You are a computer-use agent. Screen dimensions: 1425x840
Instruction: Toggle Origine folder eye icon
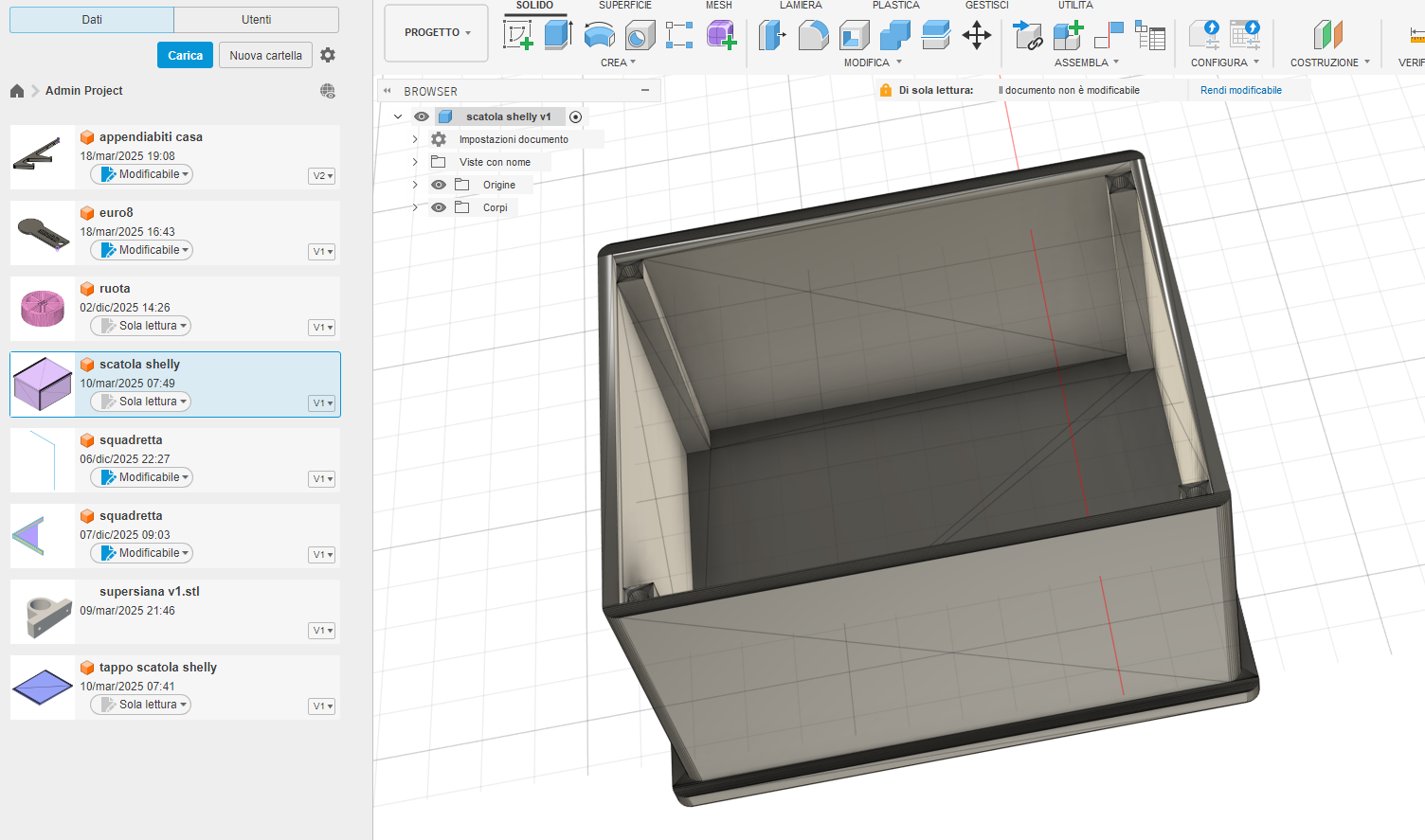(x=439, y=185)
